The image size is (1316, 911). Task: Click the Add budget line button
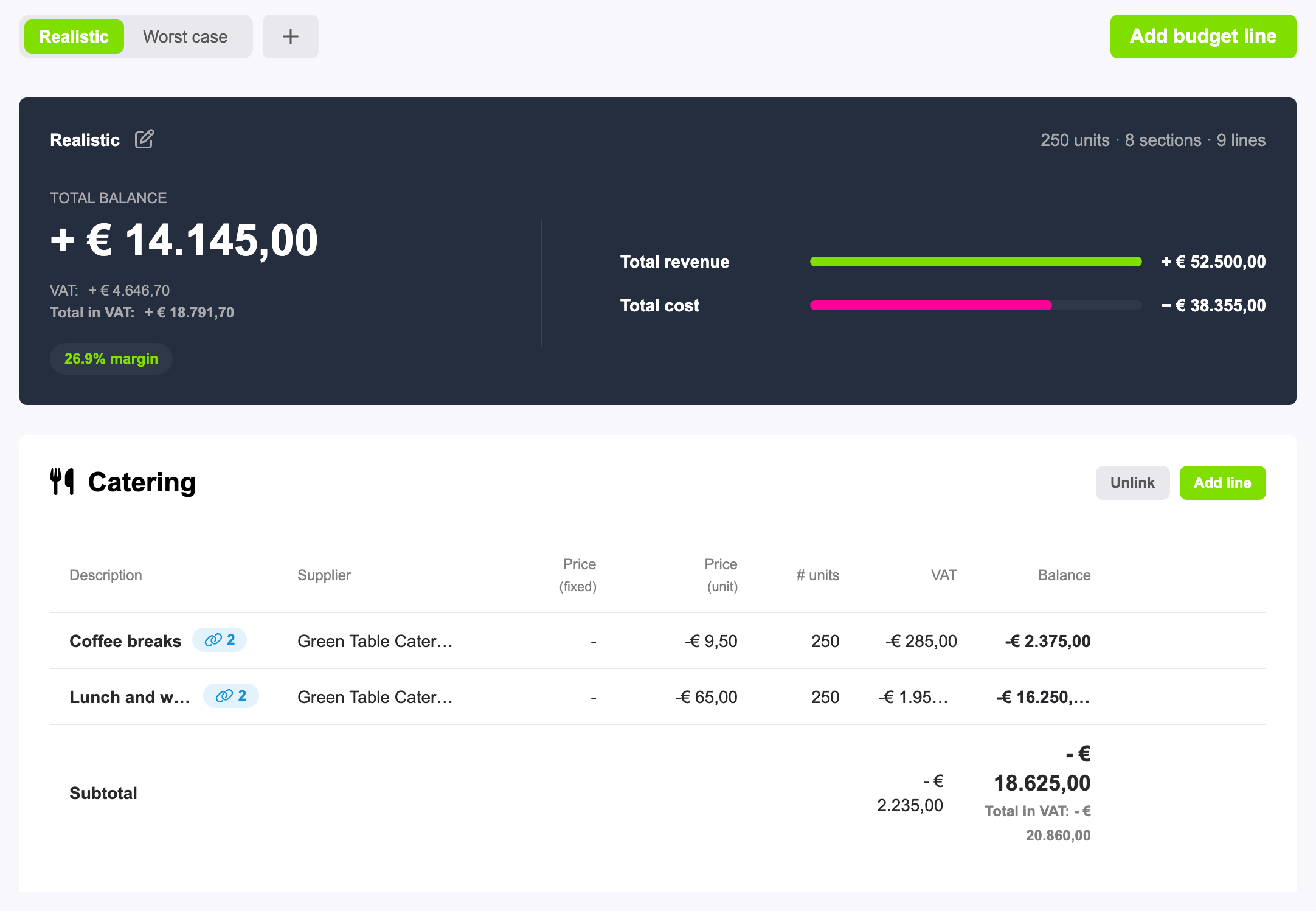pyautogui.click(x=1203, y=36)
